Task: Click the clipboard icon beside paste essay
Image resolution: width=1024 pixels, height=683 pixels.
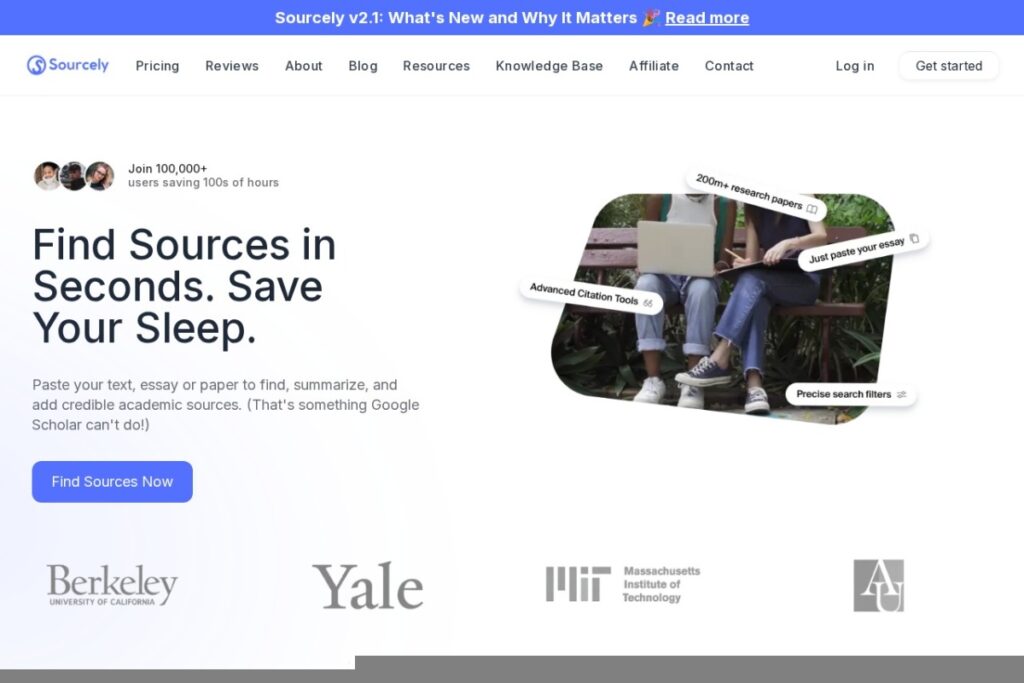Action: pos(914,238)
